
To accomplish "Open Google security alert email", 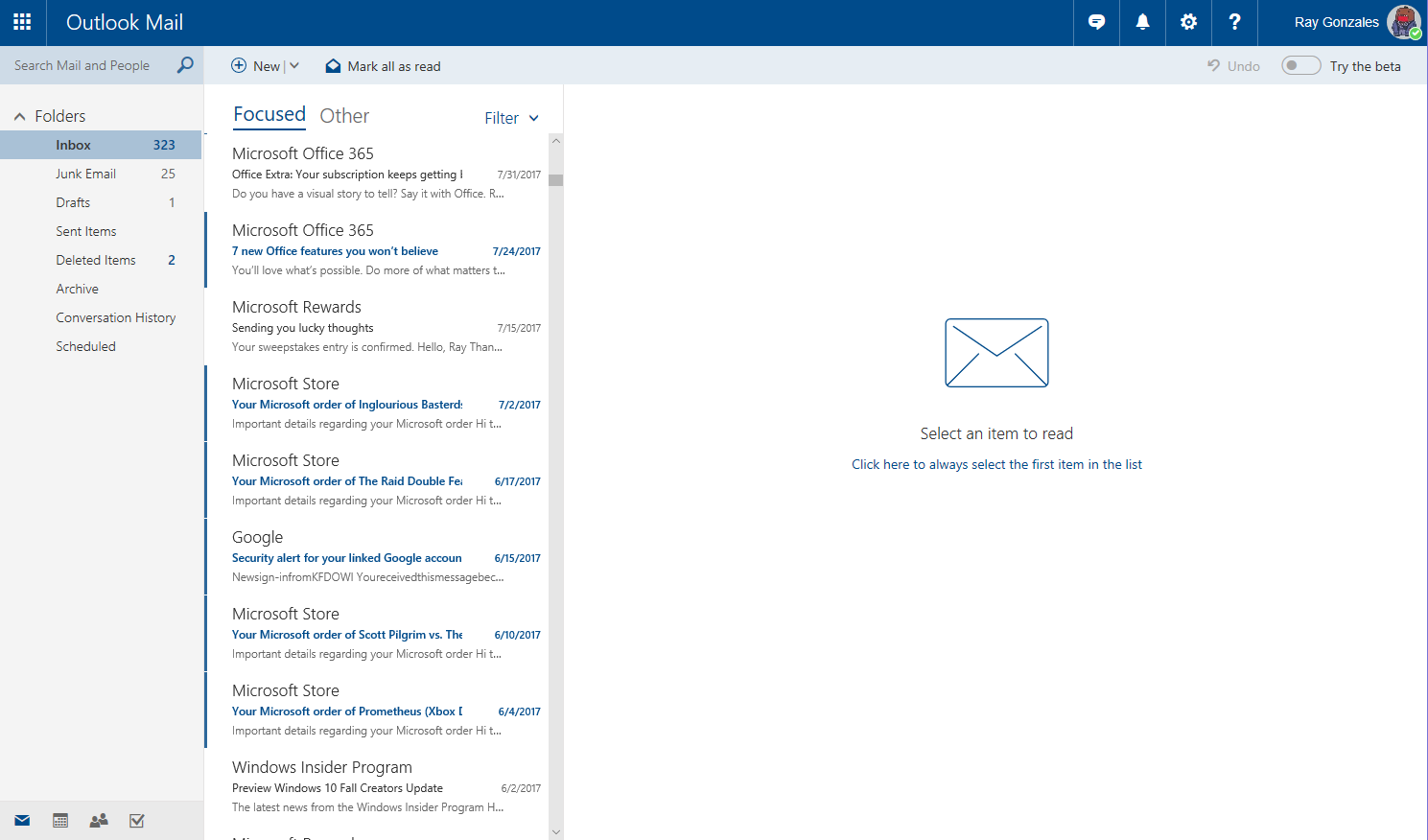I will click(x=376, y=556).
